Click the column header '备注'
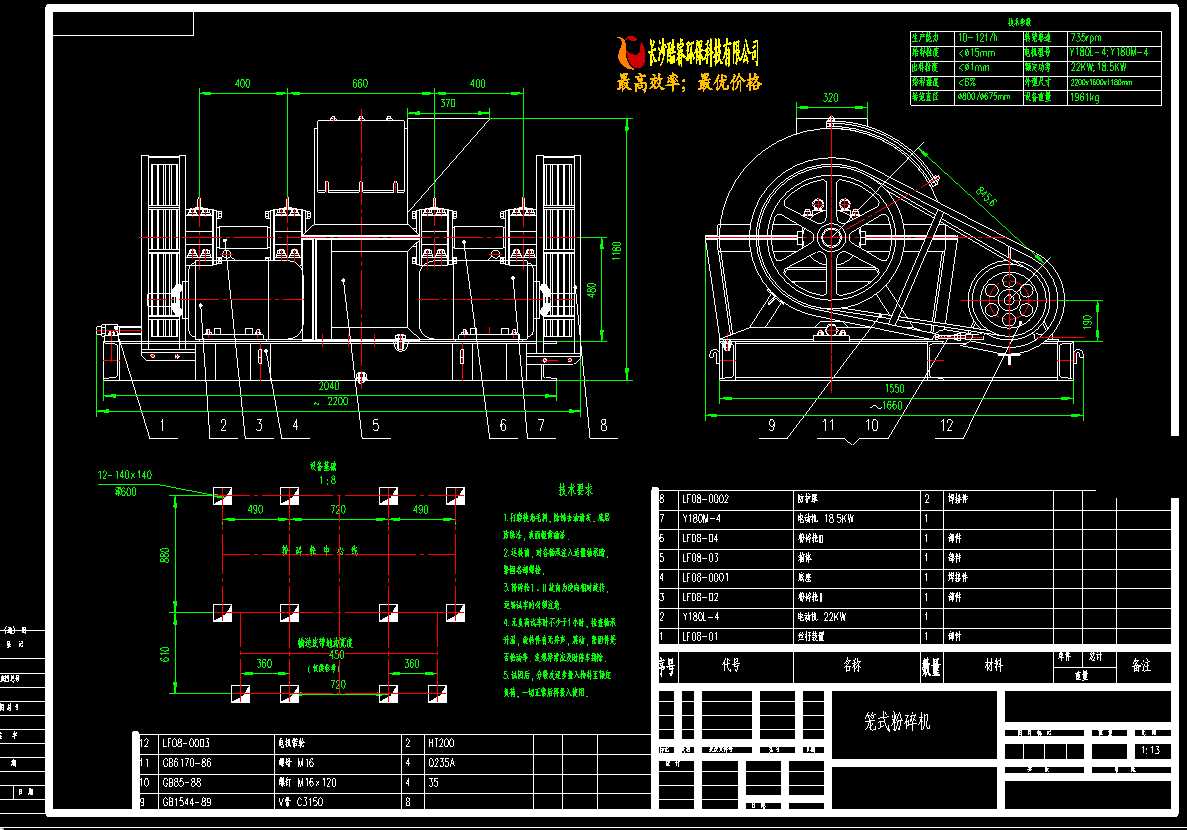 coord(1141,665)
